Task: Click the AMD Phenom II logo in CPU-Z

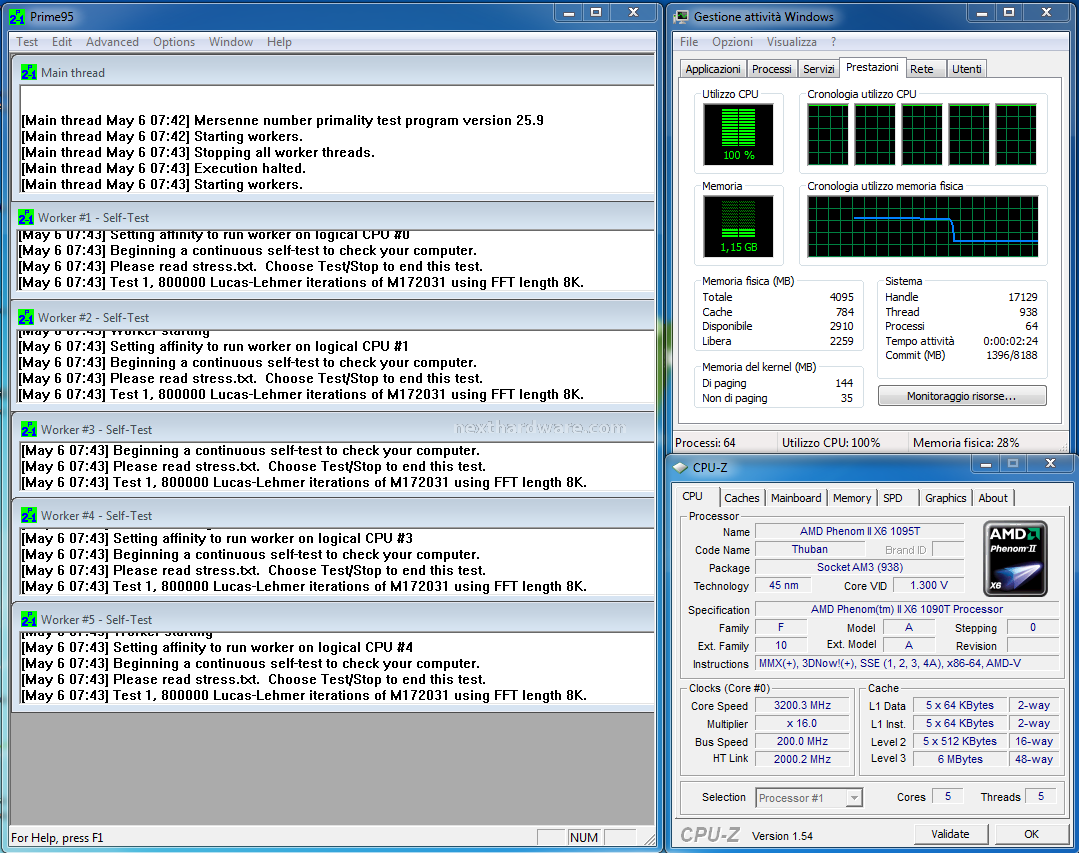Action: [x=1016, y=559]
